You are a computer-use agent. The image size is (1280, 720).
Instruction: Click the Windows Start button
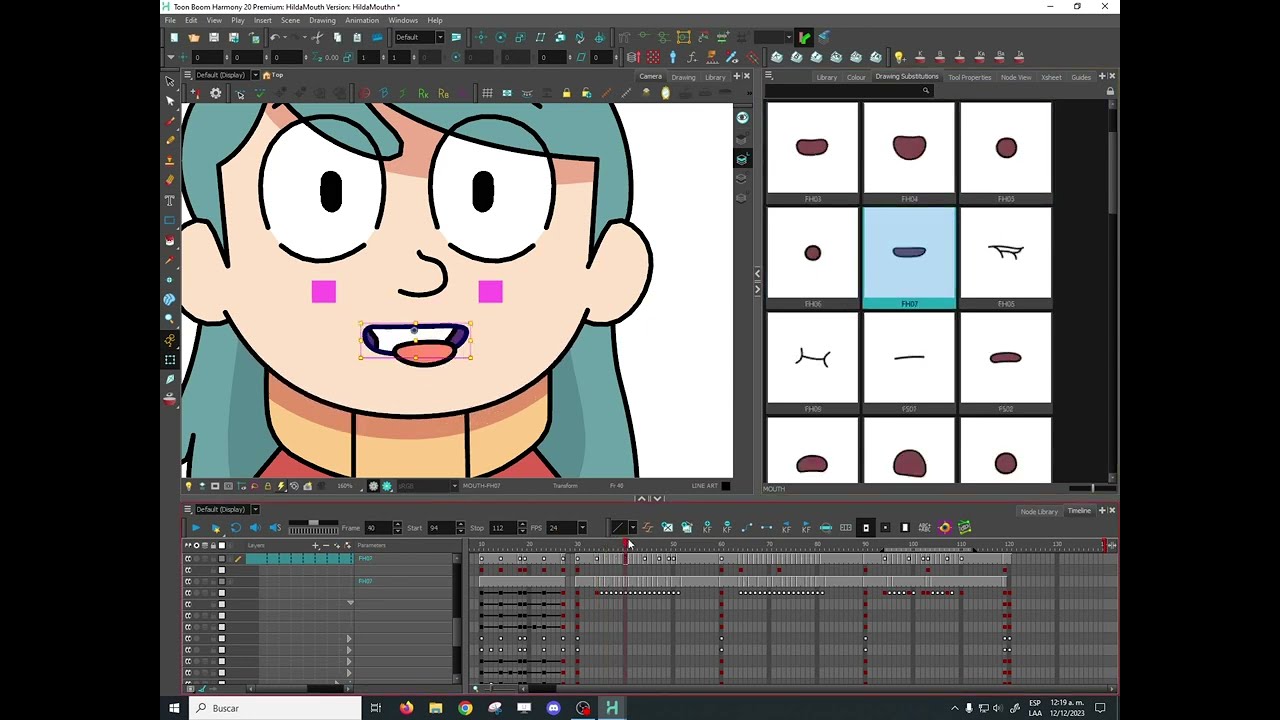pyautogui.click(x=174, y=708)
